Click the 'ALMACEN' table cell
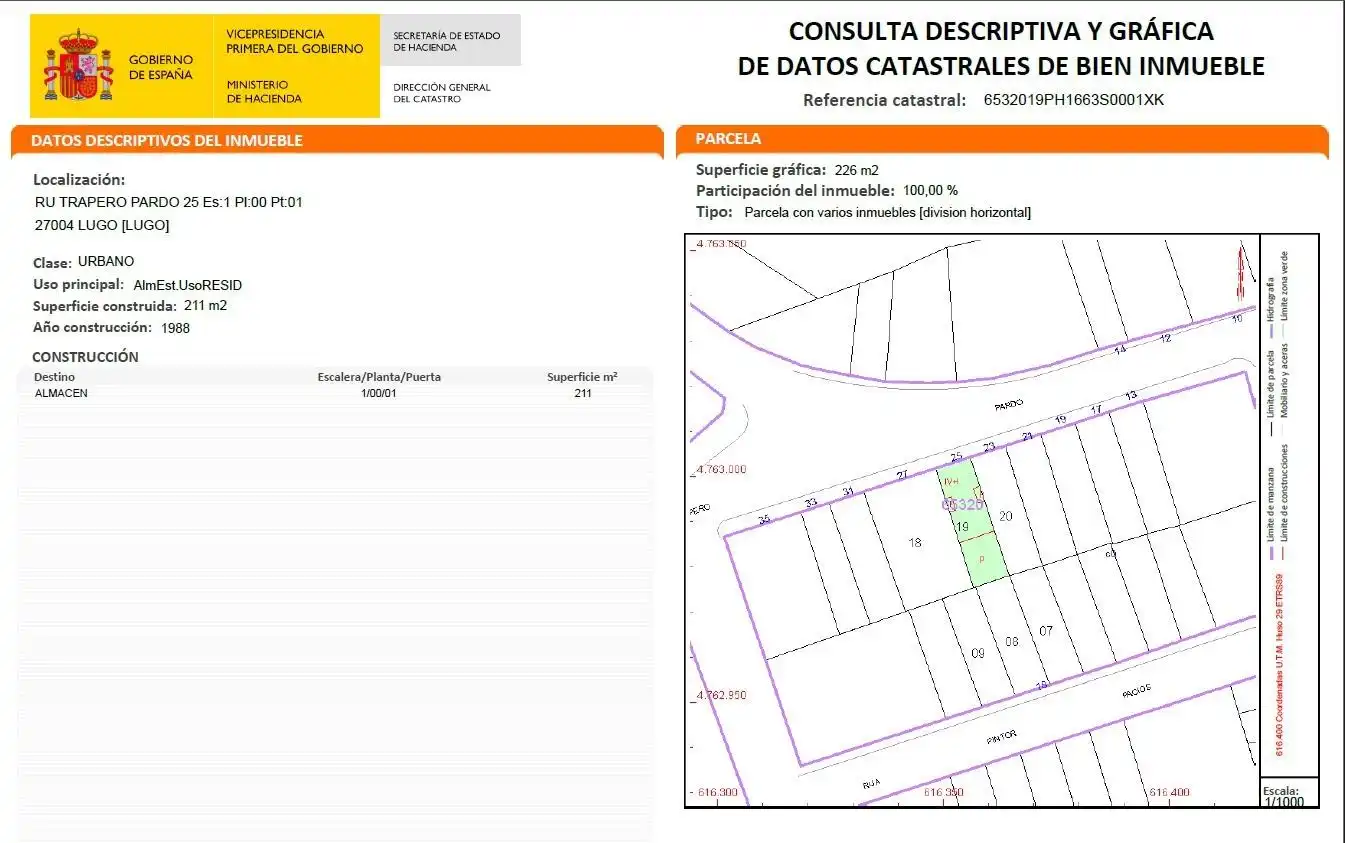Screen dimensions: 1345x843 [61, 394]
